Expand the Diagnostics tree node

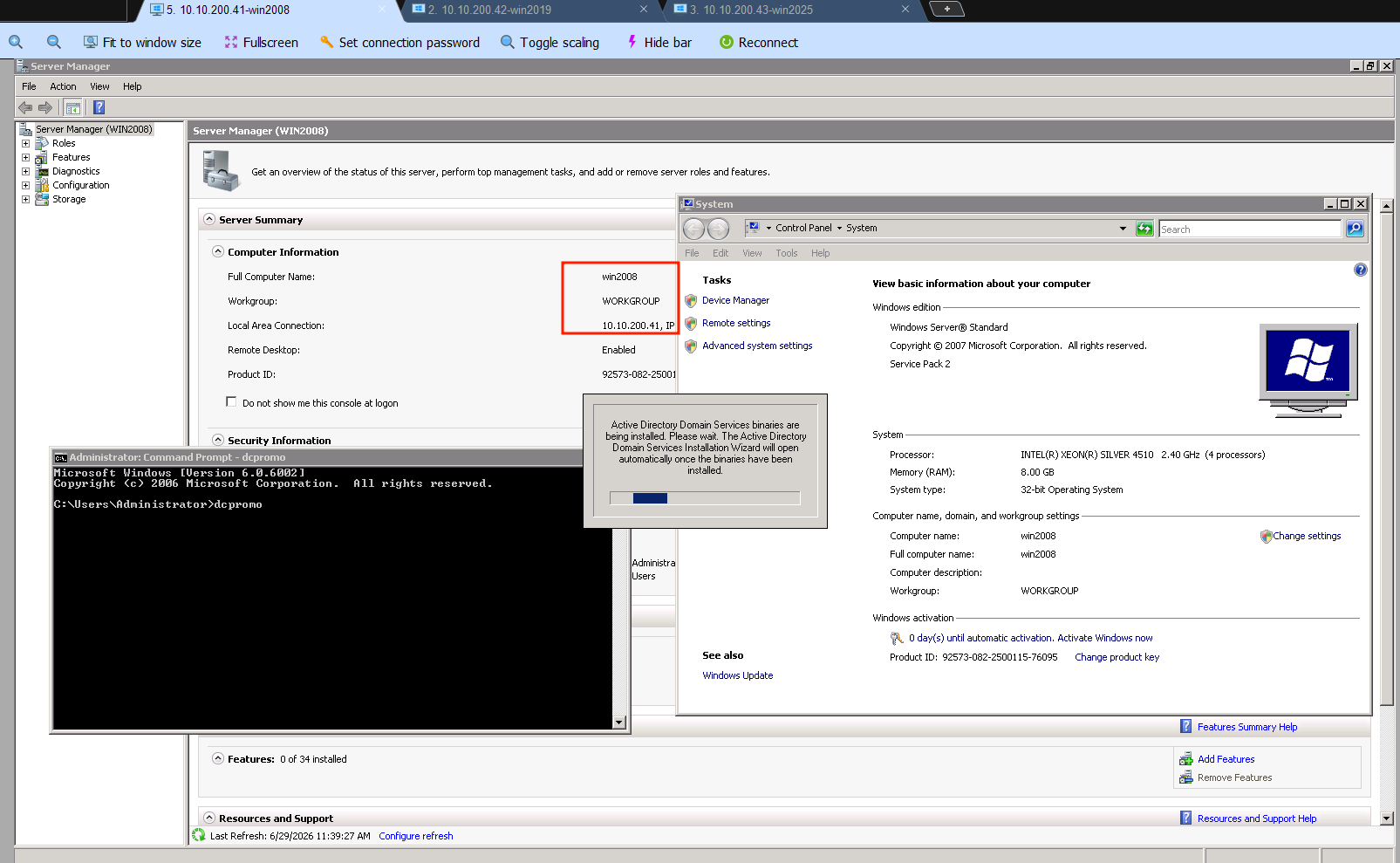(25, 171)
